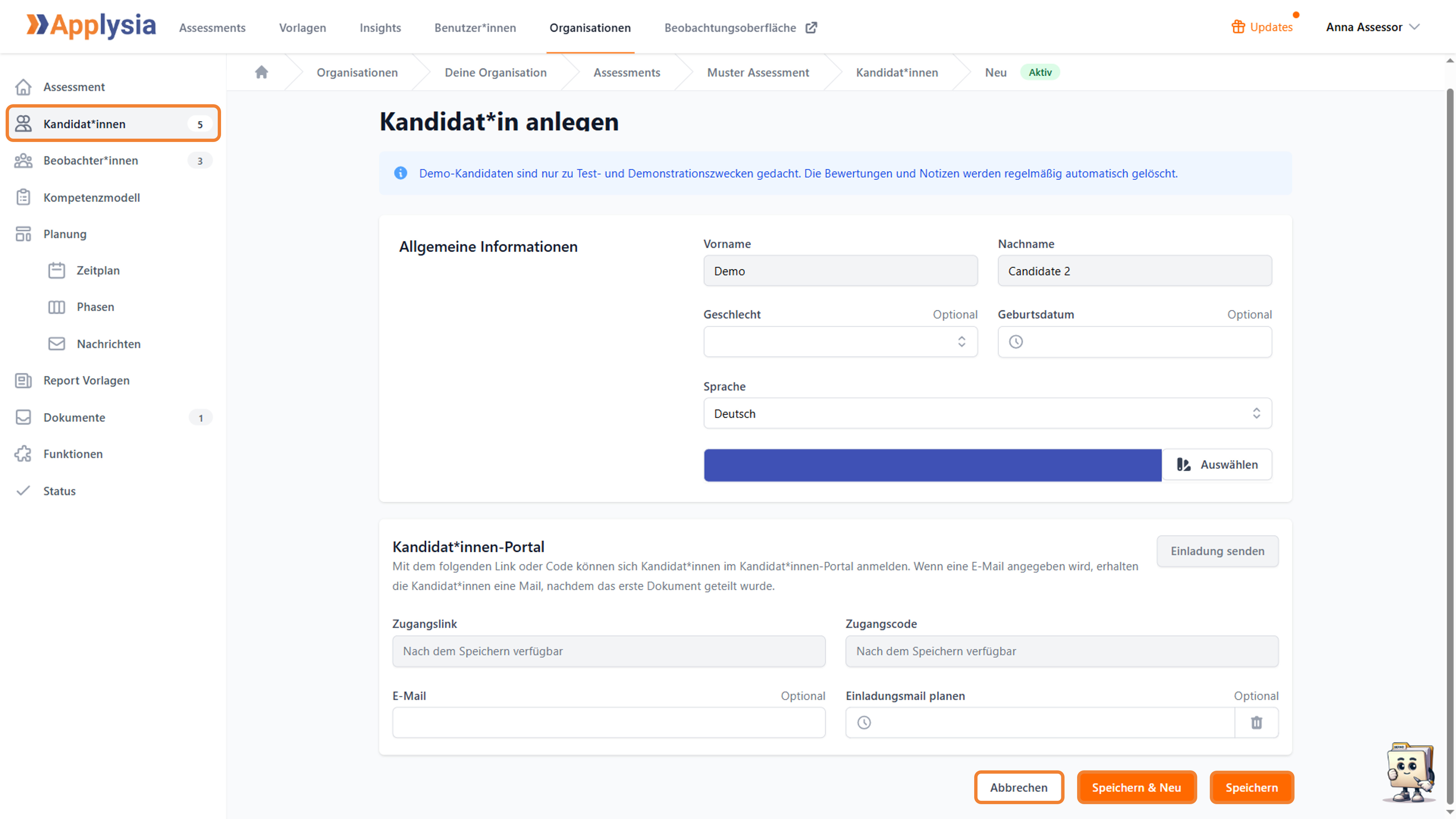Click the Abbrechen button

[1019, 787]
